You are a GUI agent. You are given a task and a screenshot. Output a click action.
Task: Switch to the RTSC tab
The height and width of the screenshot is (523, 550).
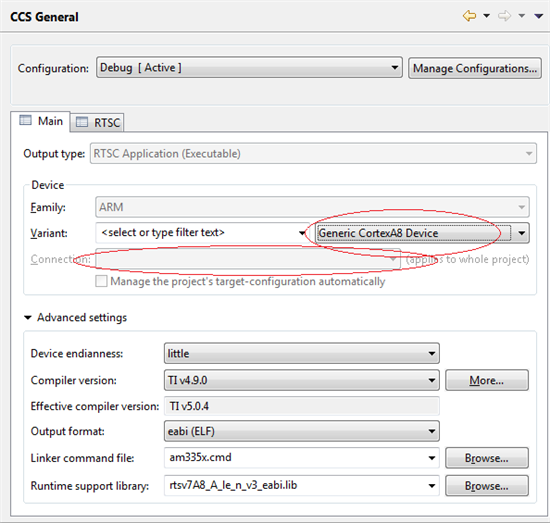click(97, 122)
